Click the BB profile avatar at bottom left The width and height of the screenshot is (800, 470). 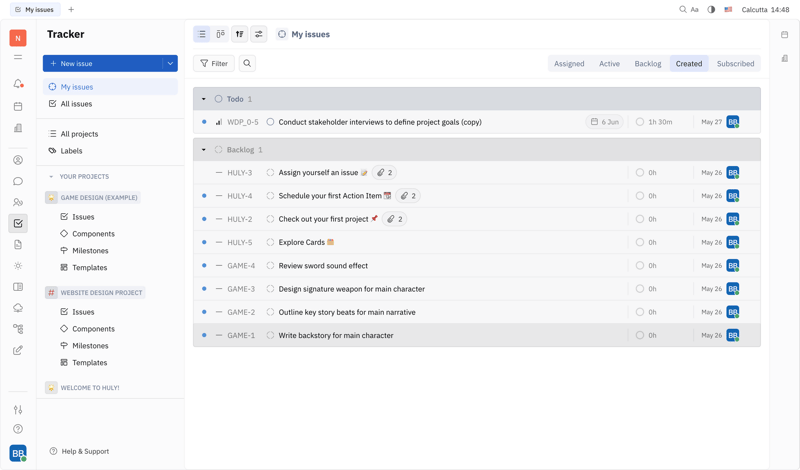coord(18,453)
